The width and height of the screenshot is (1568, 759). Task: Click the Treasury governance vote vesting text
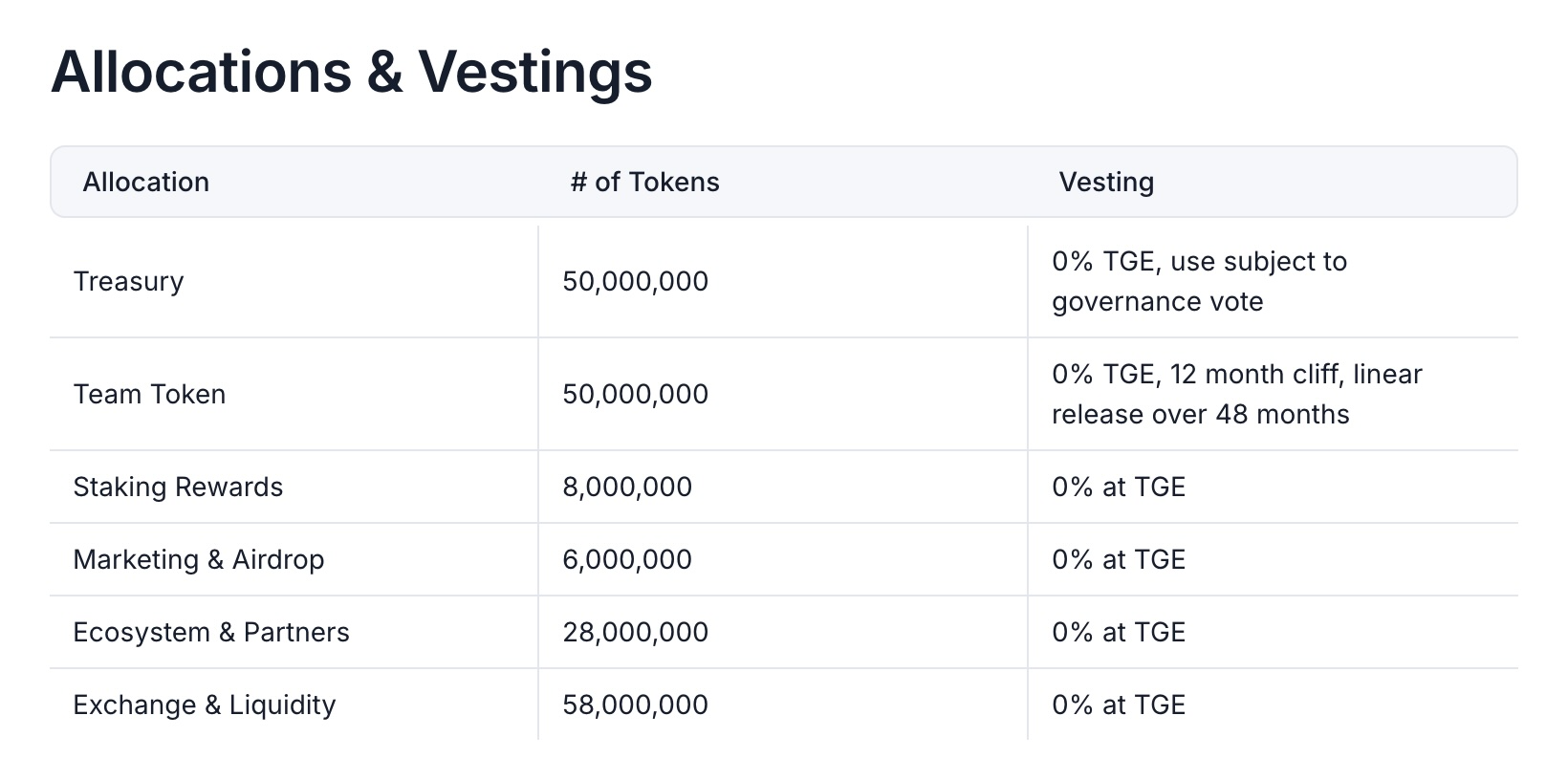(1199, 281)
